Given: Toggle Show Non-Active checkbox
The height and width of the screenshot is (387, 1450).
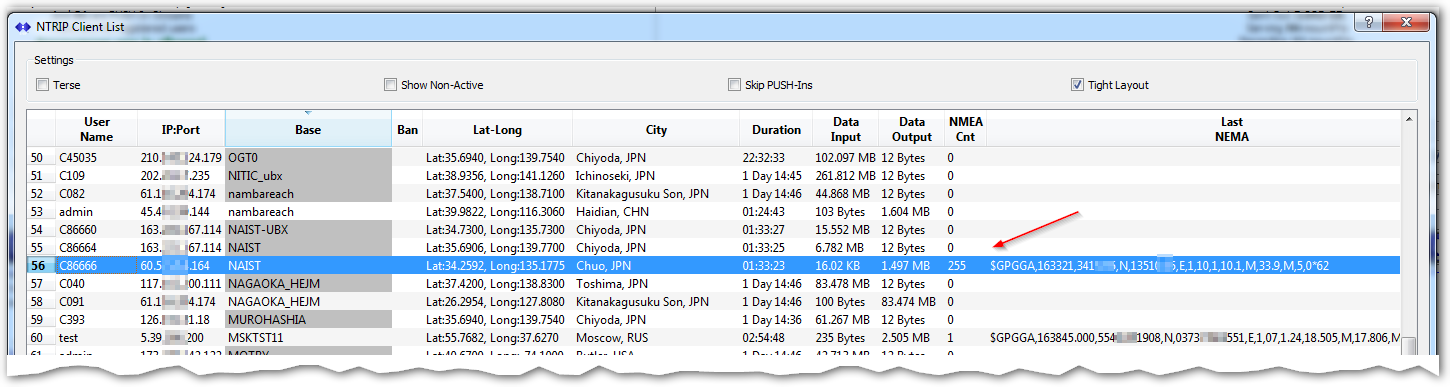Looking at the screenshot, I should pyautogui.click(x=391, y=85).
